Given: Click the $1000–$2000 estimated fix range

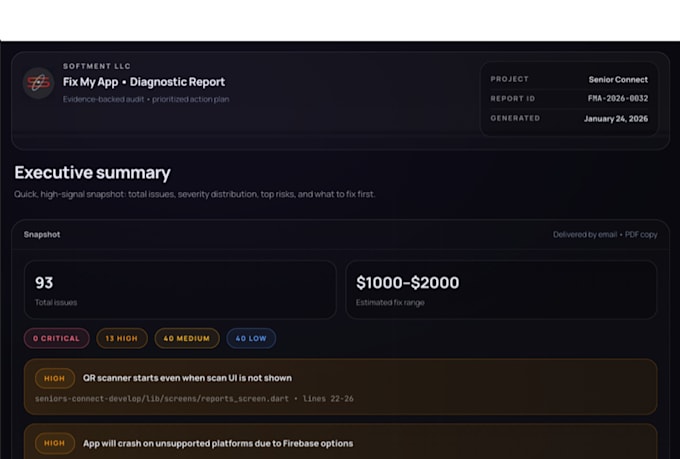Looking at the screenshot, I should pyautogui.click(x=407, y=283).
